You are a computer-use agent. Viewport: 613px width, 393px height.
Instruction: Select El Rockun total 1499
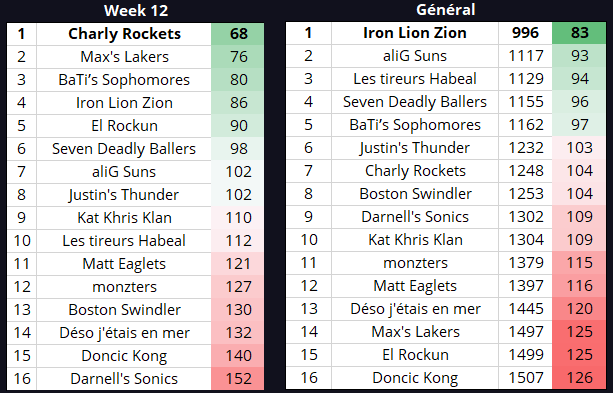[x=525, y=355]
